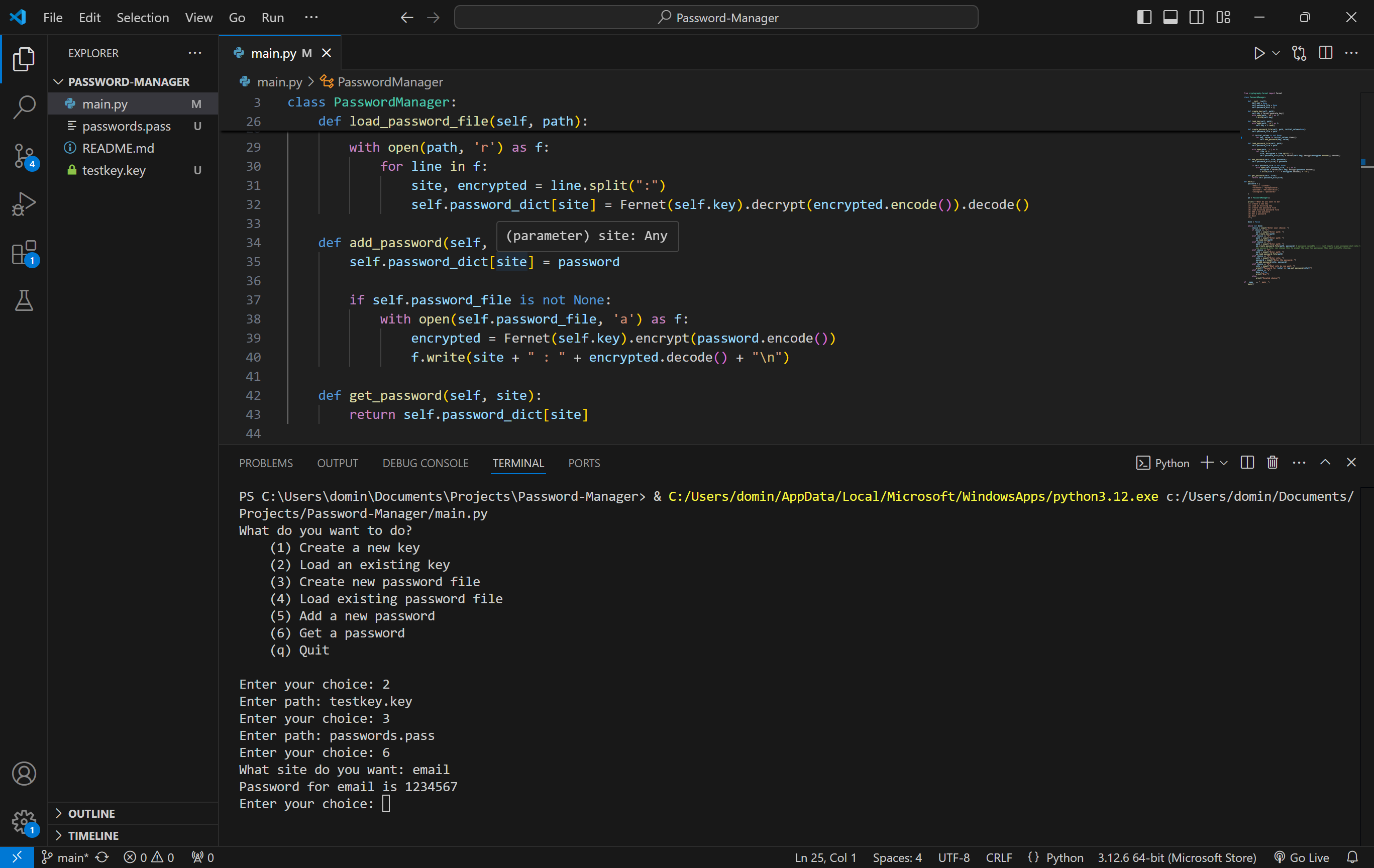Click the Run Python file button
Viewport: 1374px width, 868px height.
(x=1258, y=52)
